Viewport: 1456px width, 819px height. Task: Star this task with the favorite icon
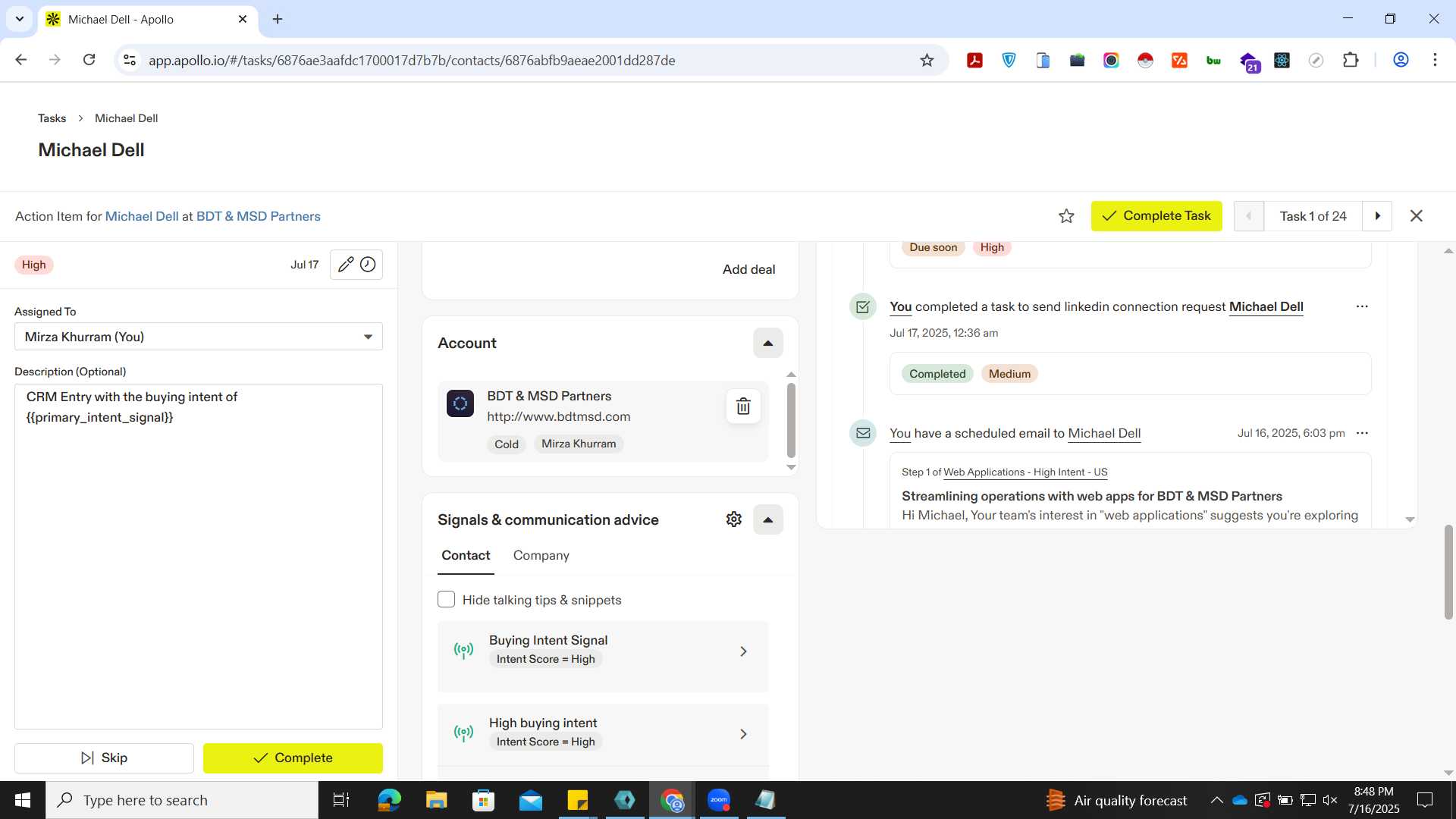click(1066, 216)
